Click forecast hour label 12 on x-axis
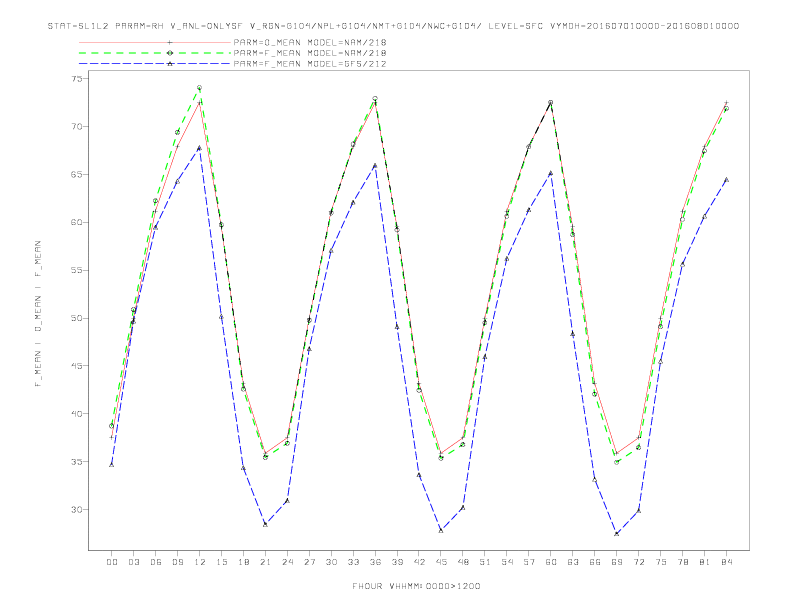Screen dimensions: 792x612 200,562
